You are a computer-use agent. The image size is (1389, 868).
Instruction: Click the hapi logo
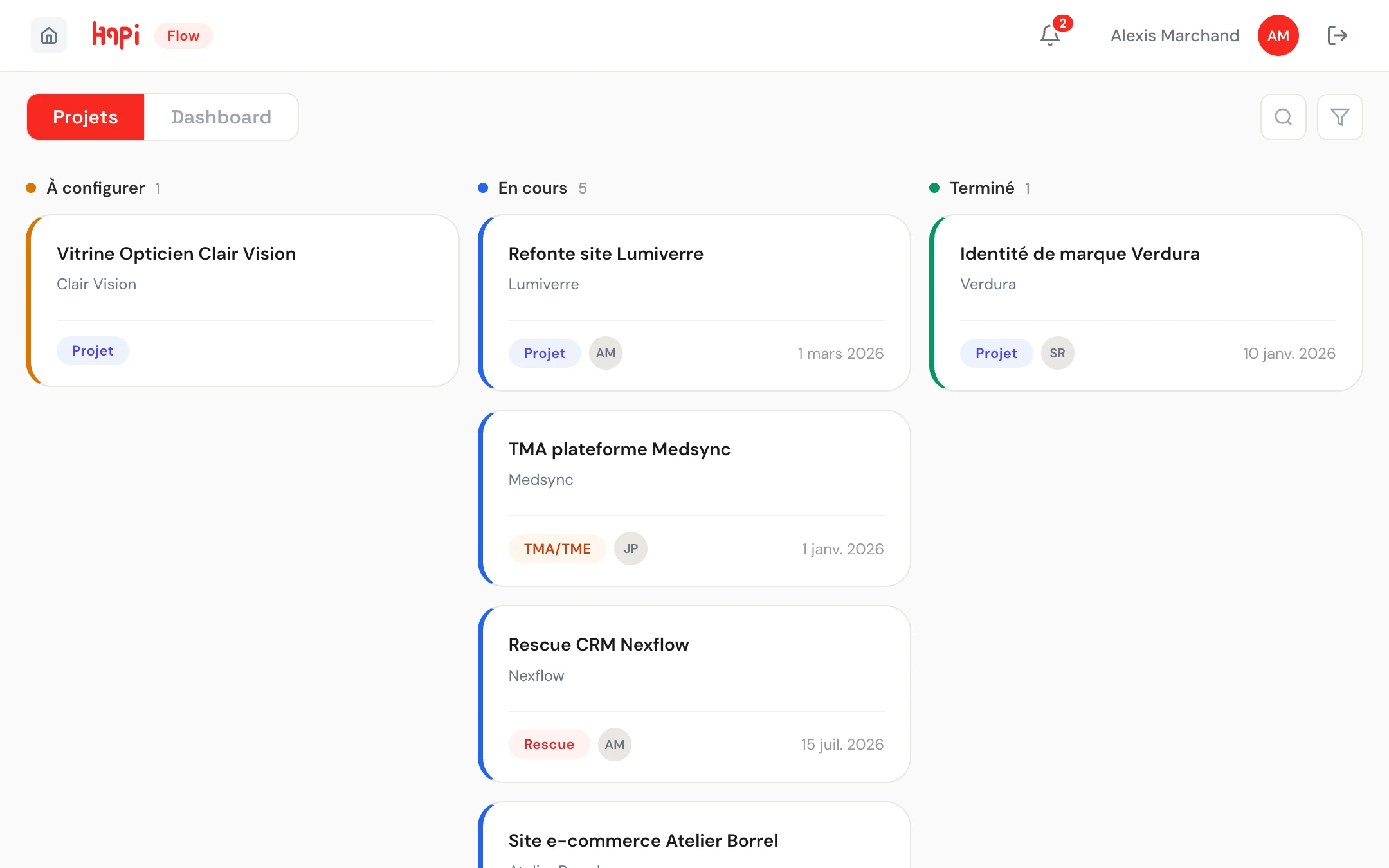coord(116,35)
